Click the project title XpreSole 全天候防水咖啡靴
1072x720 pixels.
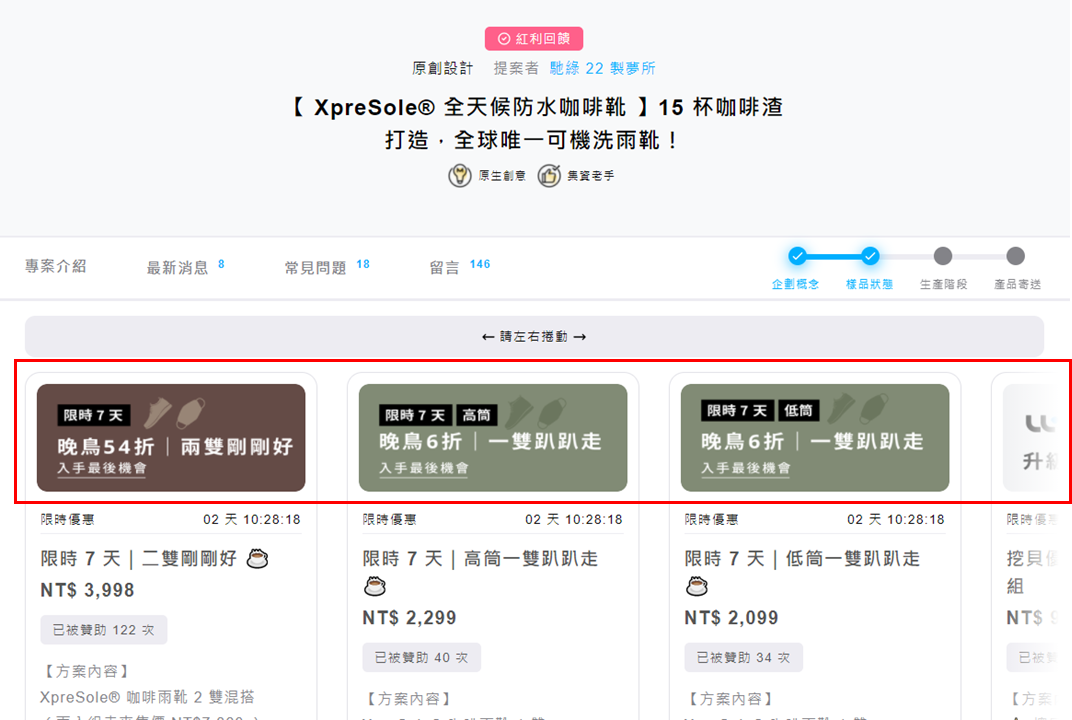coord(537,123)
